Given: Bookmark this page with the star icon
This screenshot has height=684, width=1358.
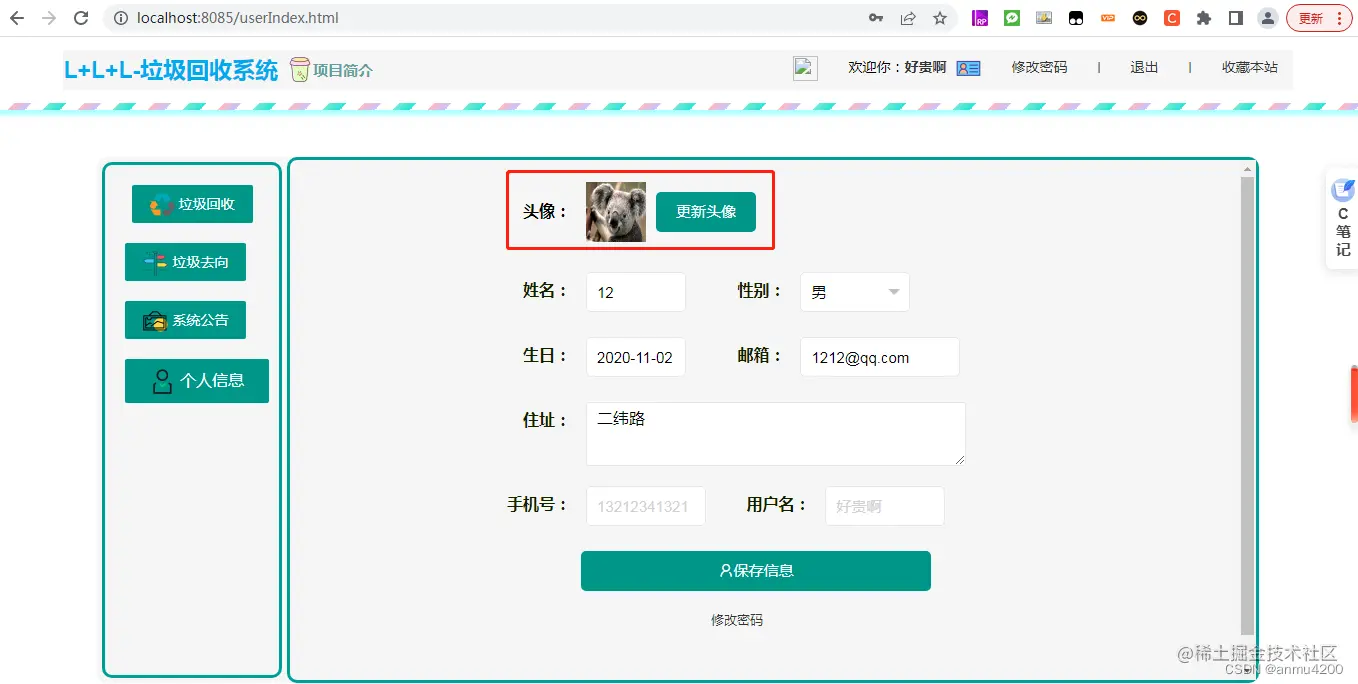Looking at the screenshot, I should pos(940,18).
